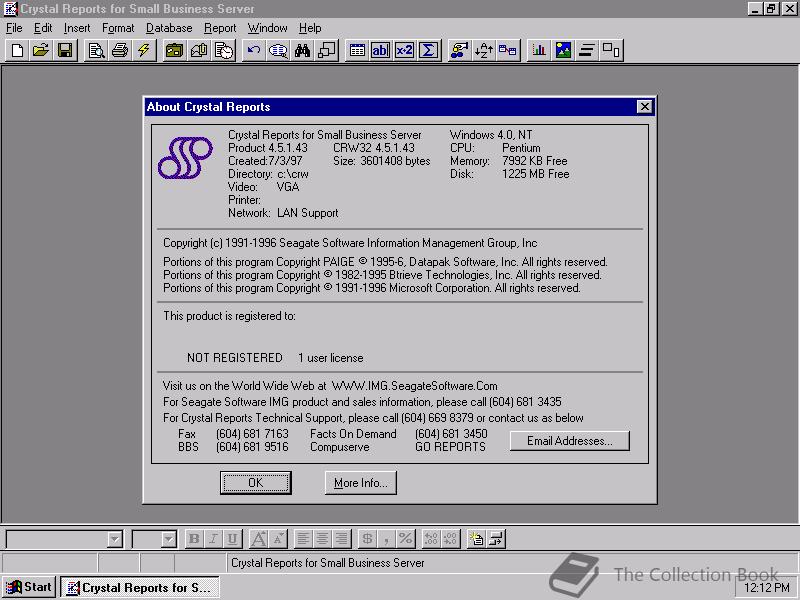Insert text field 'ab' icon
Image resolution: width=800 pixels, height=600 pixels.
tap(381, 51)
